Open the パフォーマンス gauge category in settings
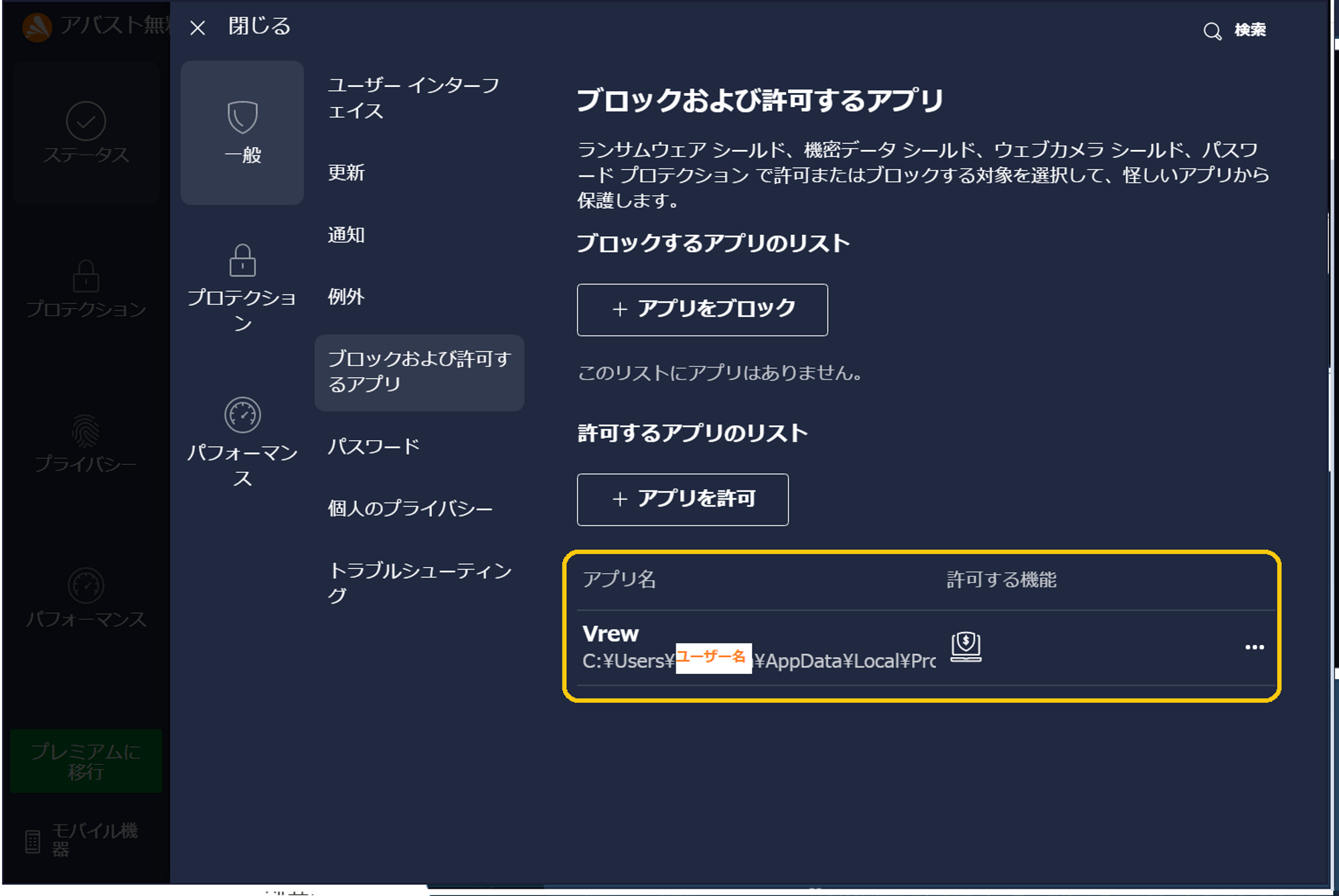Screen dimensions: 1339x896 (x=242, y=442)
